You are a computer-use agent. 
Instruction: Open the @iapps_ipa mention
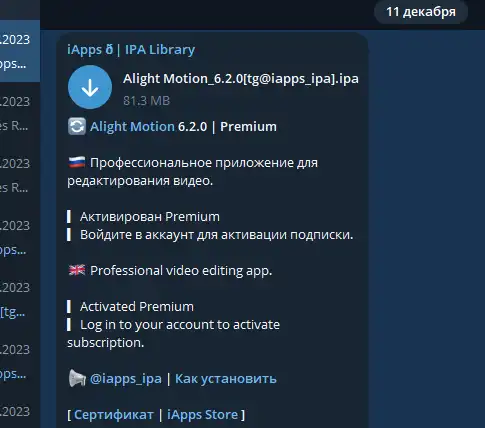point(126,379)
